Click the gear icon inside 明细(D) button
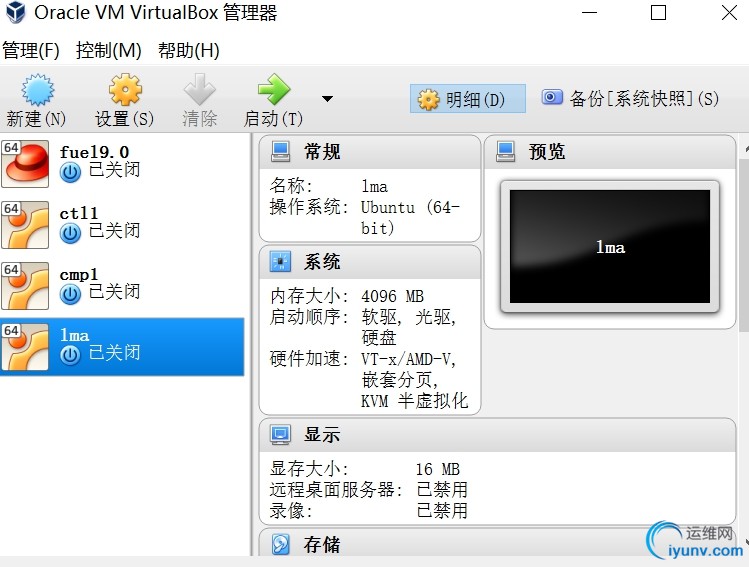The height and width of the screenshot is (567, 749). [428, 99]
